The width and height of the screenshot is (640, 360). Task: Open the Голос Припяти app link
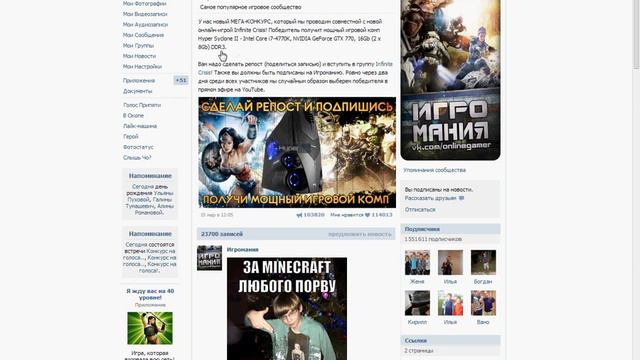(142, 105)
